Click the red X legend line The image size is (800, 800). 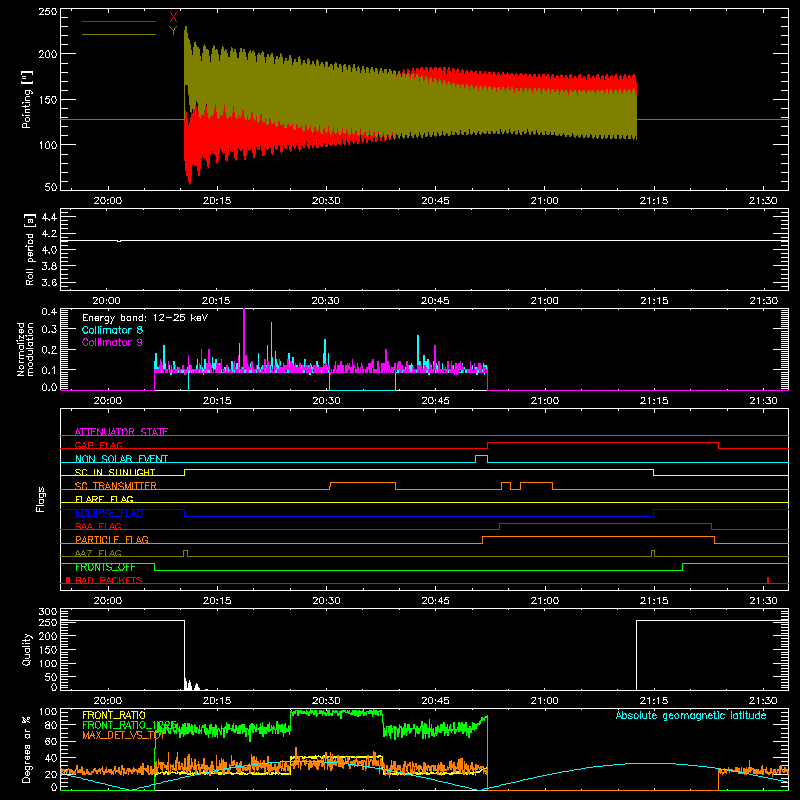pos(118,21)
